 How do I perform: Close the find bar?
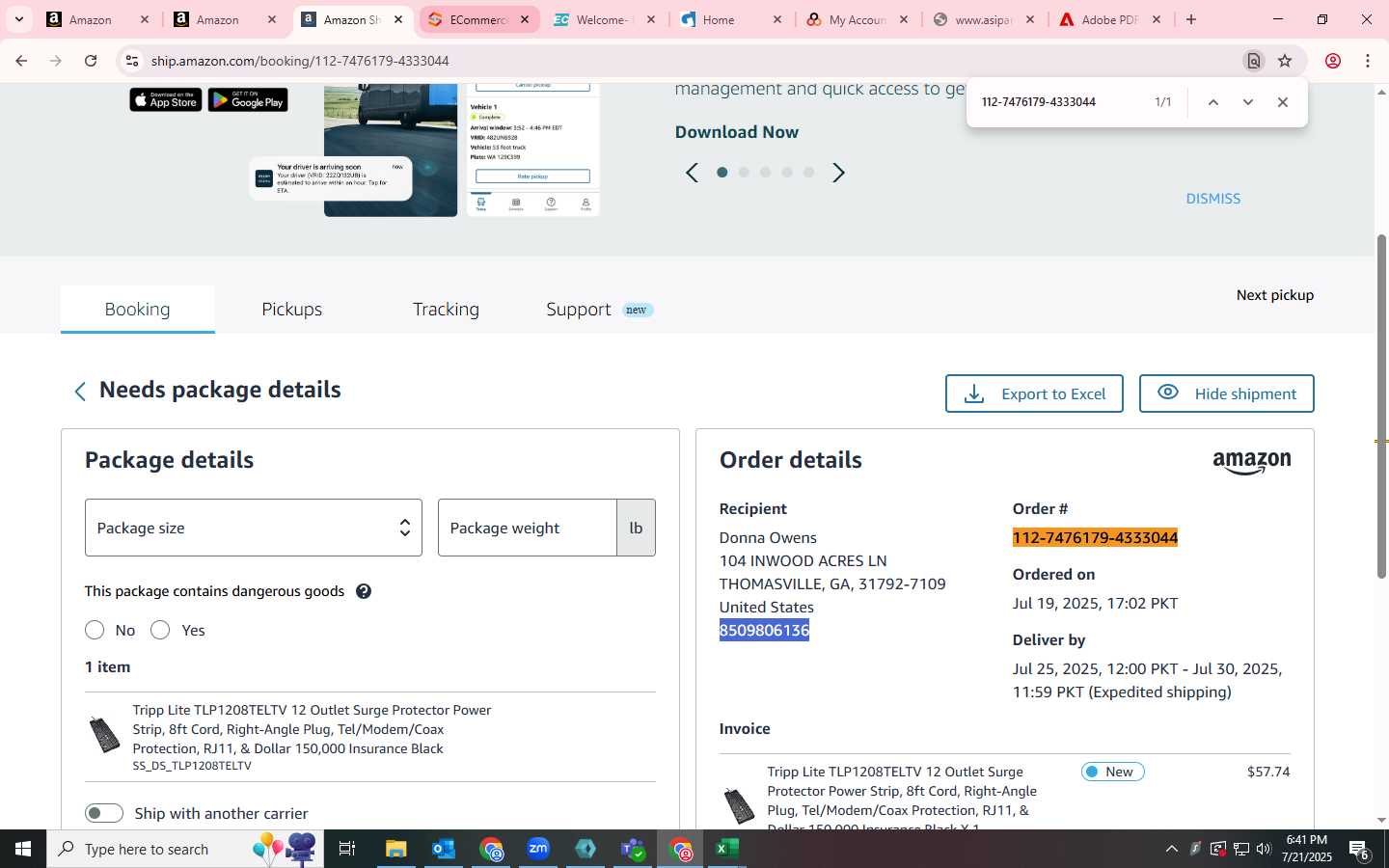coord(1283,102)
